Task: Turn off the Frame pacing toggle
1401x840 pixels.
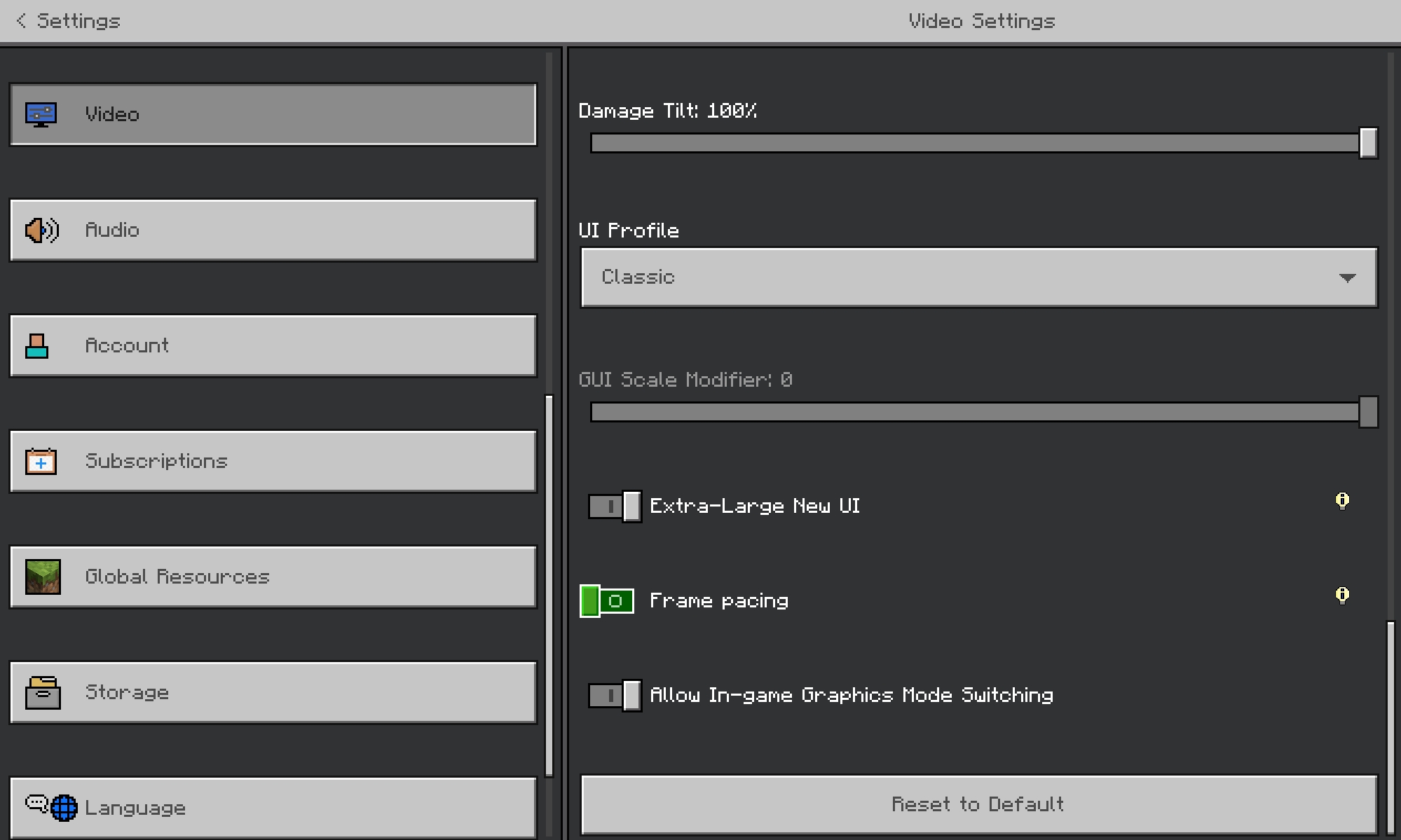Action: 607,600
